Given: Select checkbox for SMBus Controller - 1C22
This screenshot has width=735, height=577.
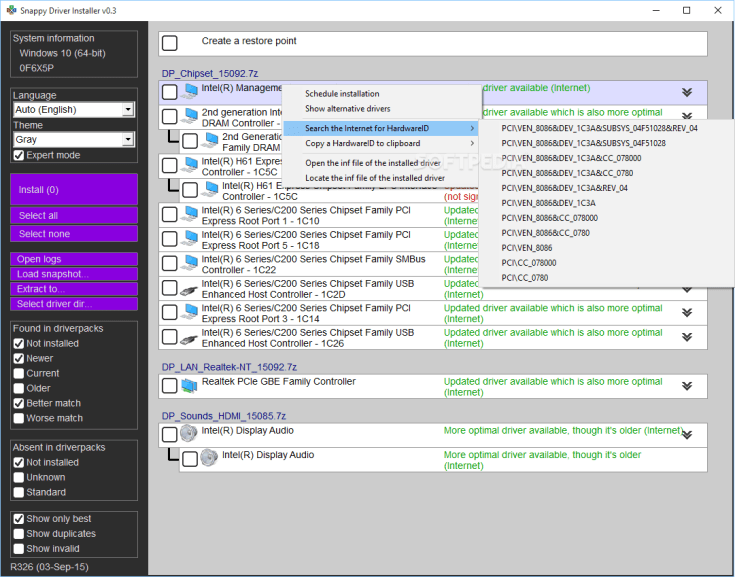Looking at the screenshot, I should click(x=170, y=264).
